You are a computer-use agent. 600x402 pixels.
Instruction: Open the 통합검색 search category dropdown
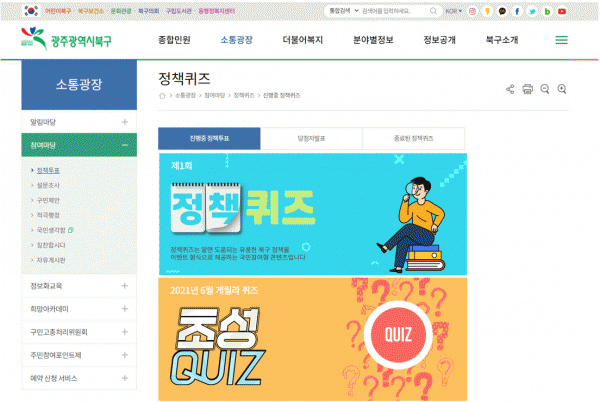coord(344,11)
